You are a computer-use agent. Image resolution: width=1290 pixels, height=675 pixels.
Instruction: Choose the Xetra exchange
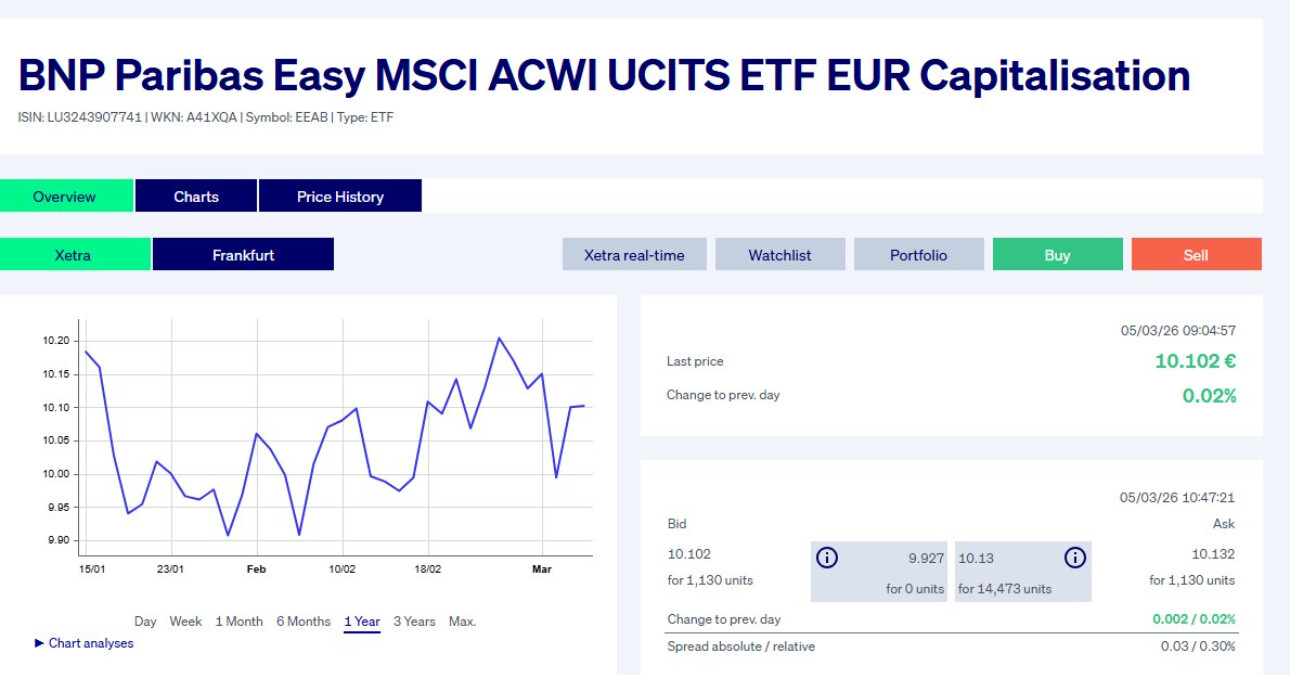coord(73,255)
